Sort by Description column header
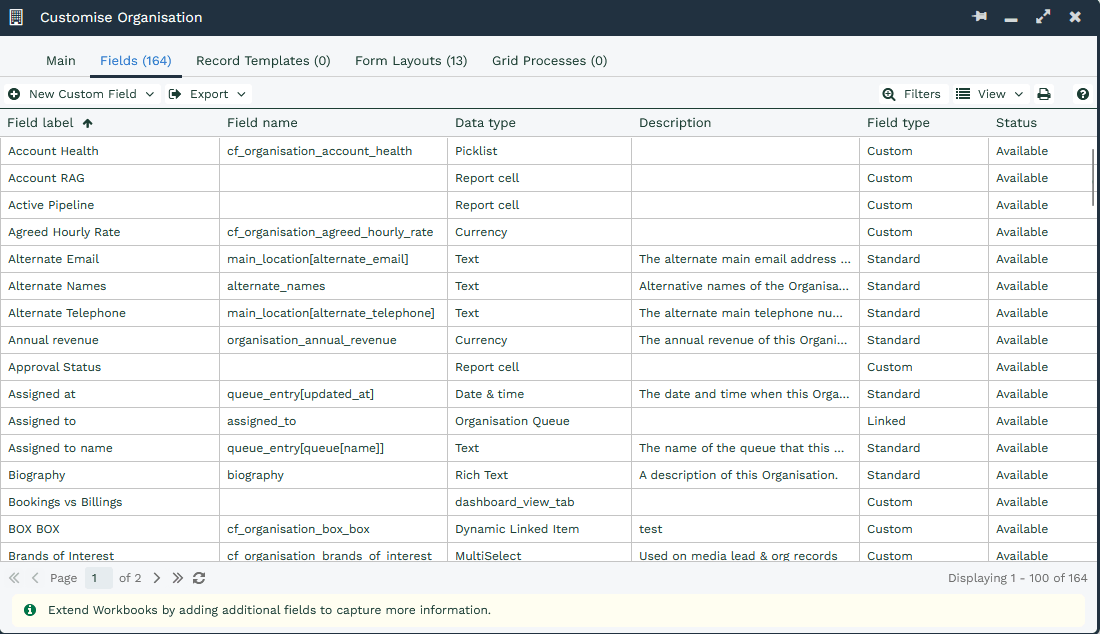The width and height of the screenshot is (1100, 634). point(675,123)
